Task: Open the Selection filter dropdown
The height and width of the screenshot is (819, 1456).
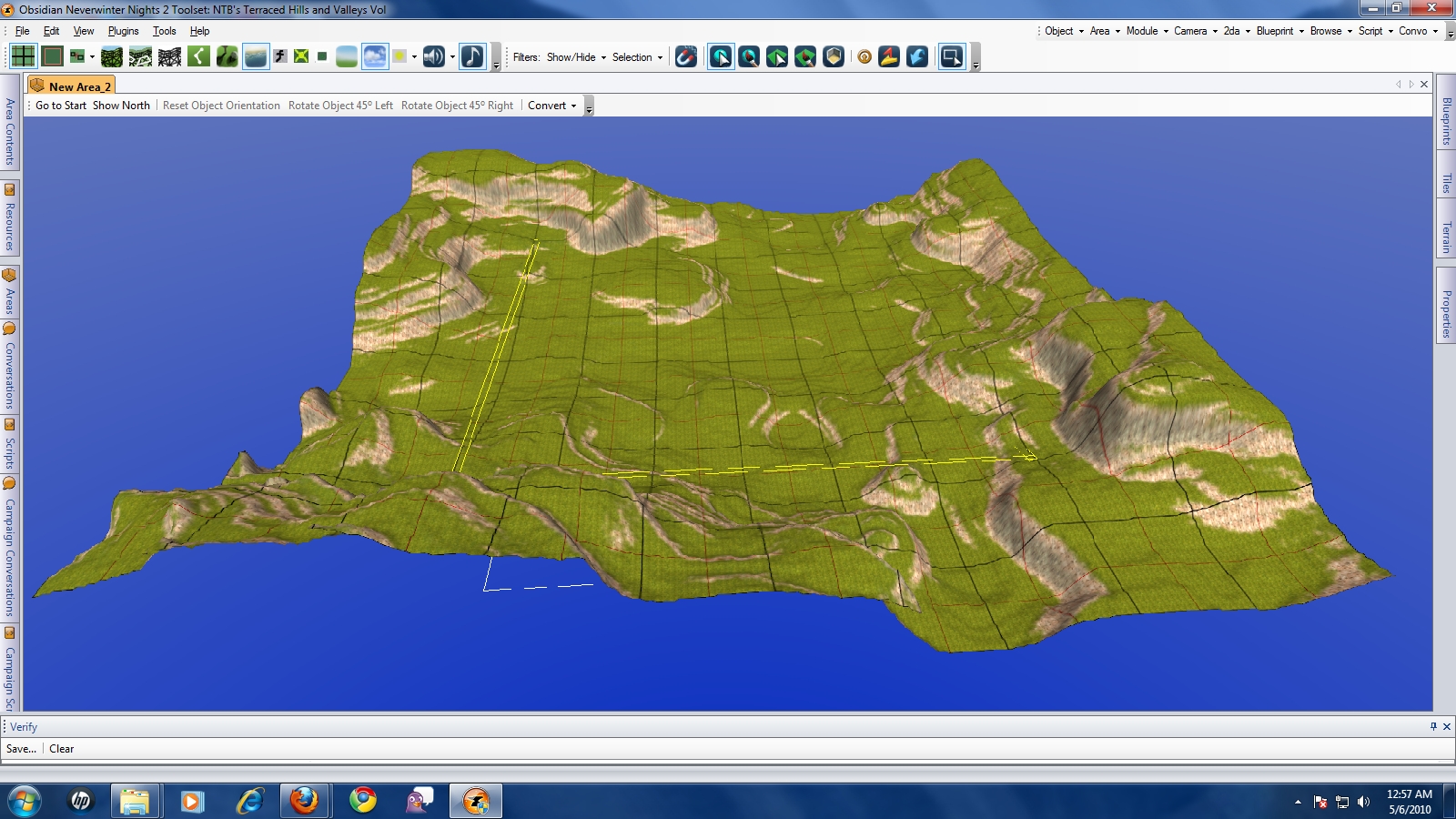Action: (x=637, y=57)
